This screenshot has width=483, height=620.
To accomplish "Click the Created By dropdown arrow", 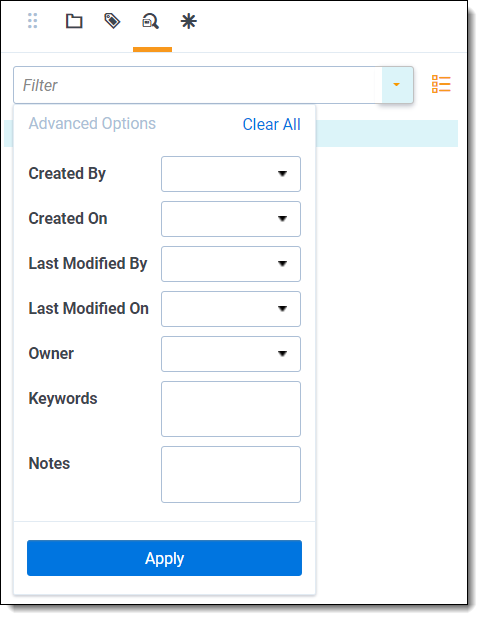I will coord(282,174).
